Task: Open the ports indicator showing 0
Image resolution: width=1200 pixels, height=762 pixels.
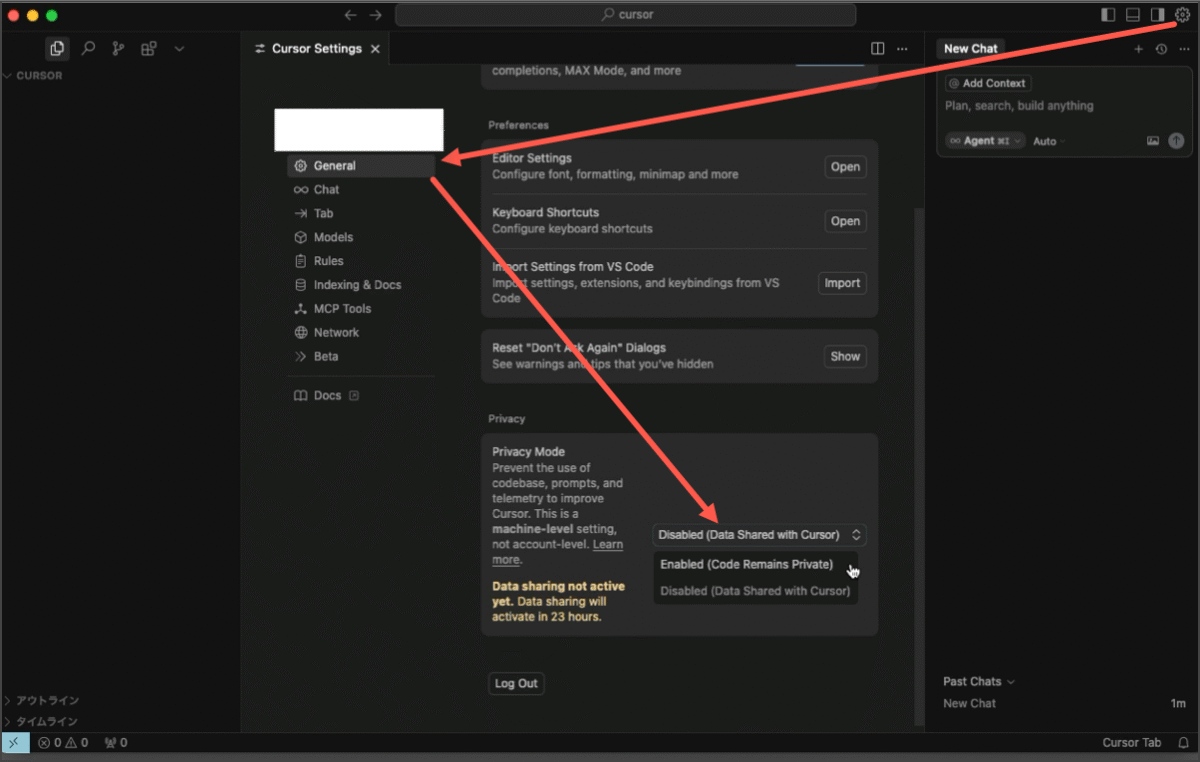Action: (116, 742)
